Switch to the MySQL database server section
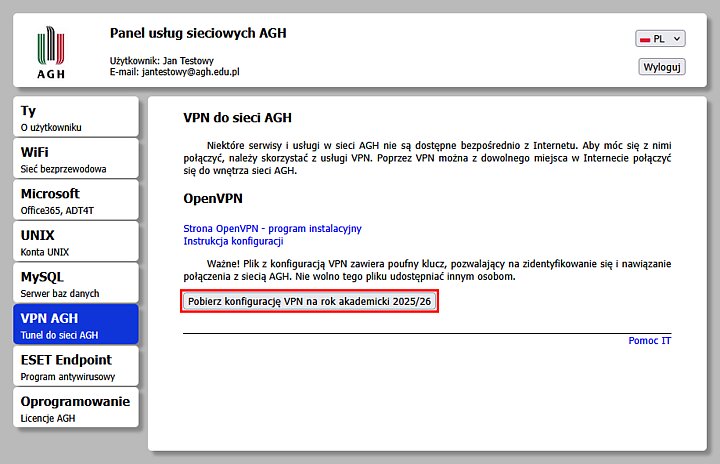The height and width of the screenshot is (464, 720). pos(76,282)
